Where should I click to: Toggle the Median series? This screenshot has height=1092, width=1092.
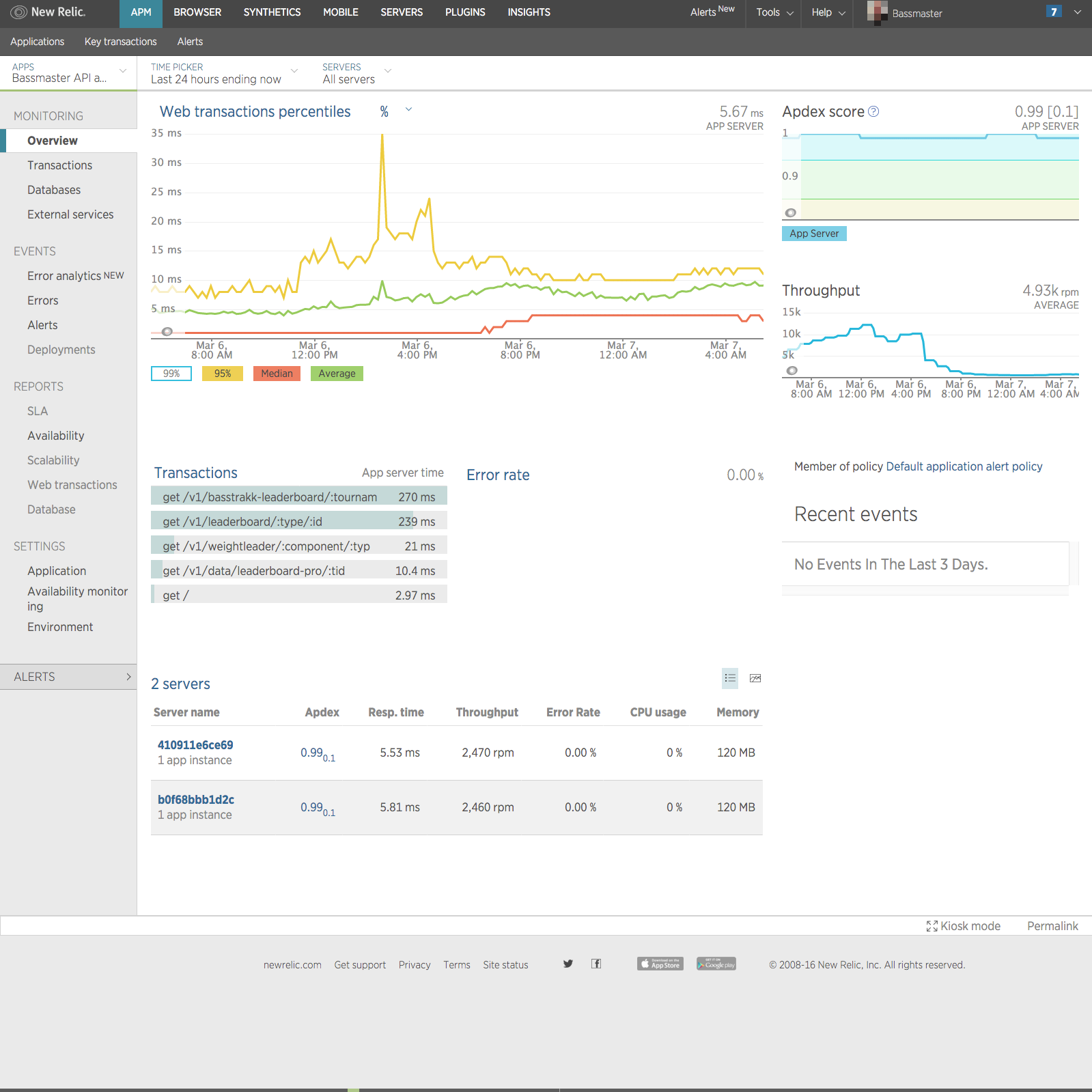(277, 374)
